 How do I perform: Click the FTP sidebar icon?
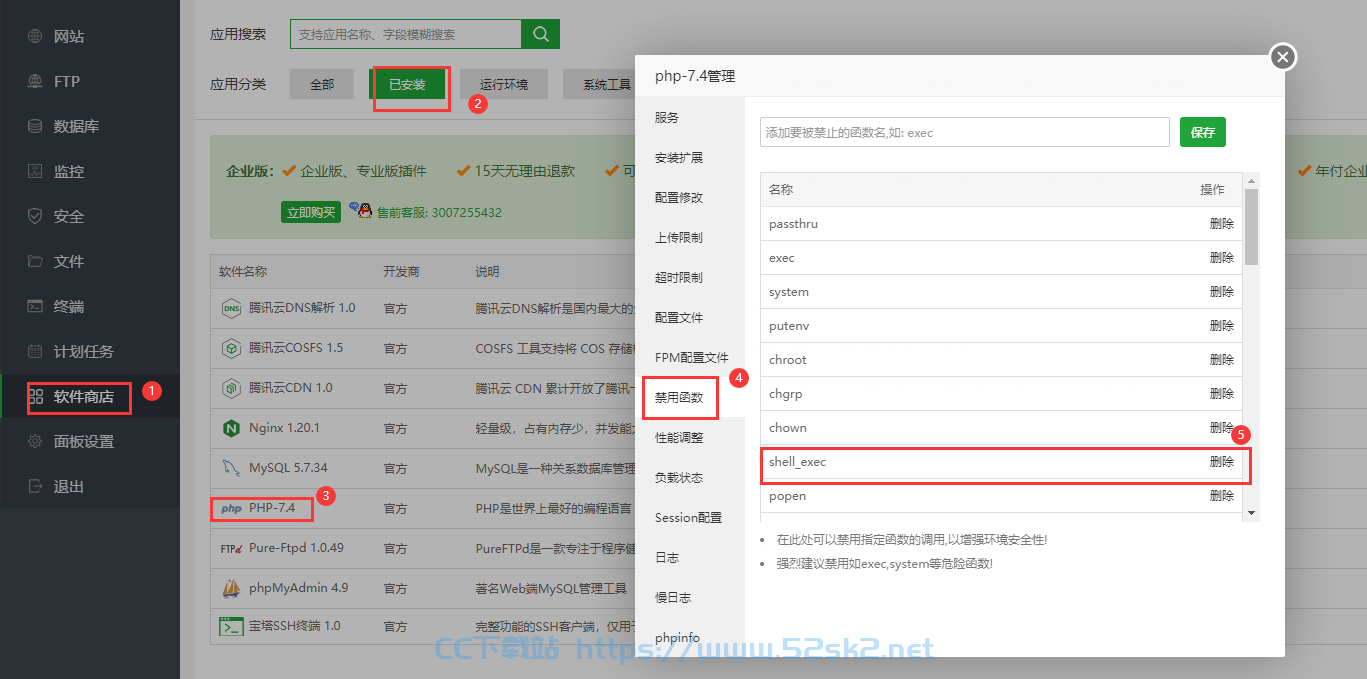(35, 82)
